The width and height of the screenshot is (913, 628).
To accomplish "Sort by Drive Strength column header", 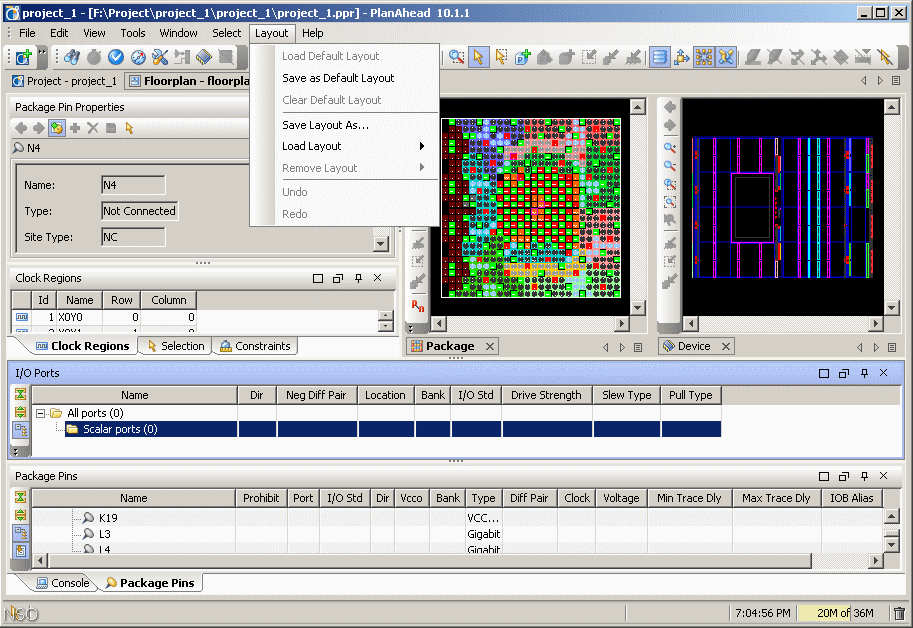I will pos(546,395).
